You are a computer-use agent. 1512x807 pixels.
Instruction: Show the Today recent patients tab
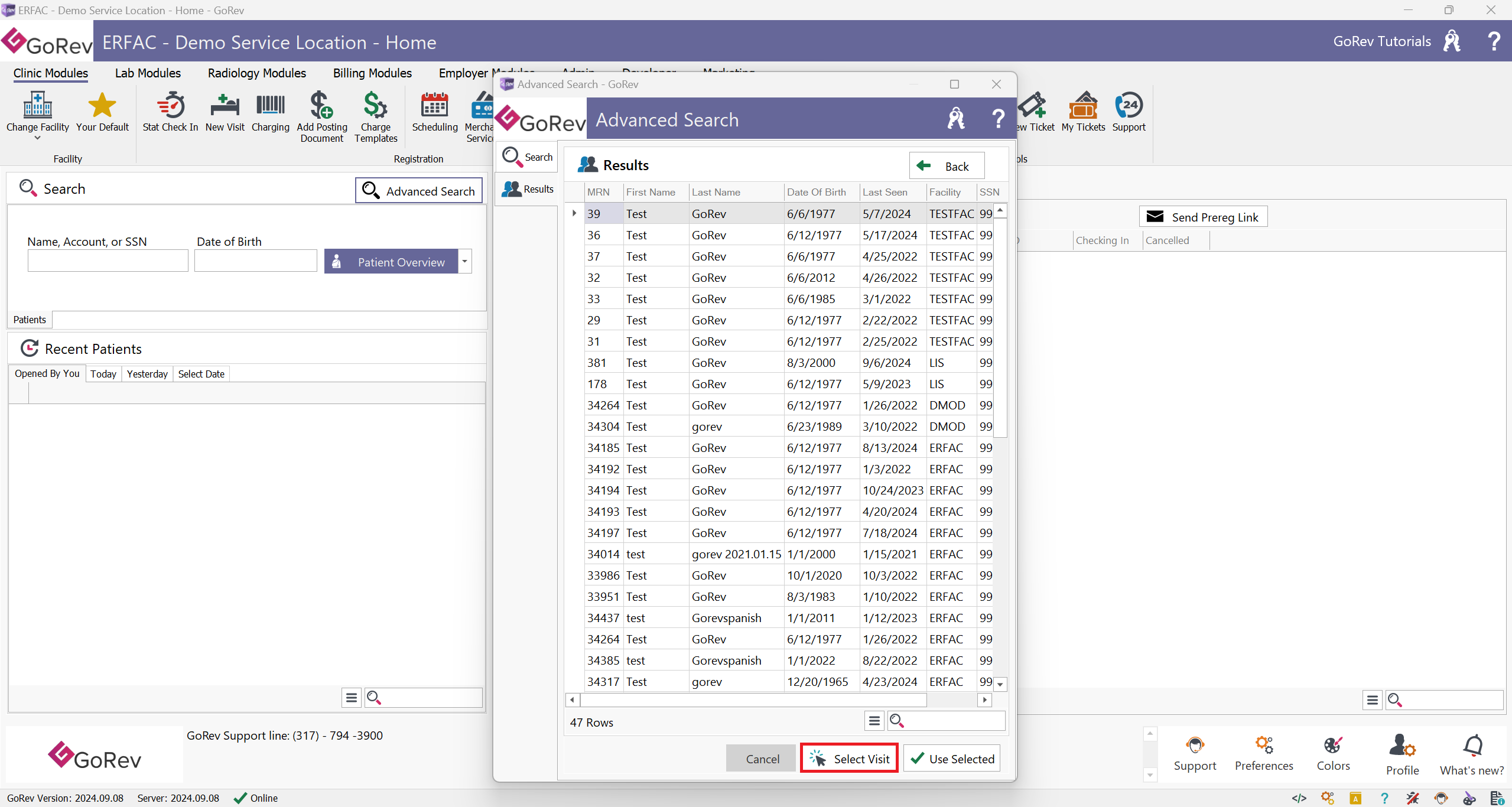(103, 374)
